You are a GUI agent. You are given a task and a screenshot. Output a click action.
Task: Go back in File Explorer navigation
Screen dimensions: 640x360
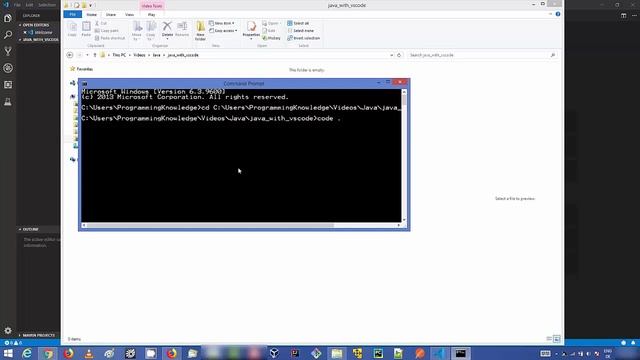pos(70,55)
